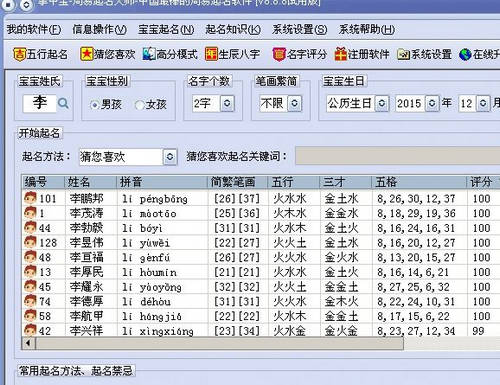Select the name 李鹏邦
500x385 pixels.
pos(86,199)
